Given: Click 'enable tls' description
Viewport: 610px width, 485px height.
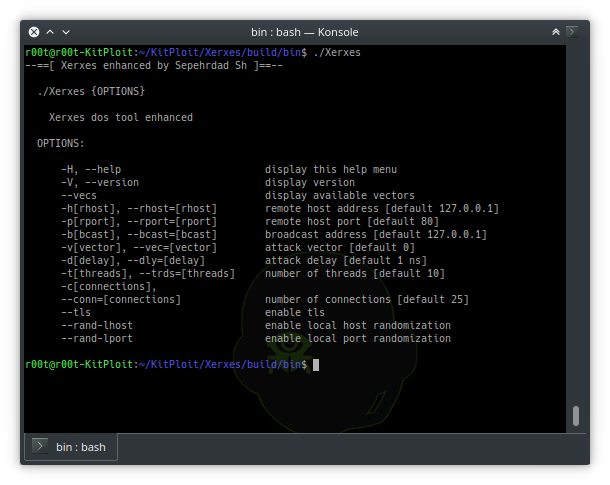Looking at the screenshot, I should pyautogui.click(x=295, y=312).
